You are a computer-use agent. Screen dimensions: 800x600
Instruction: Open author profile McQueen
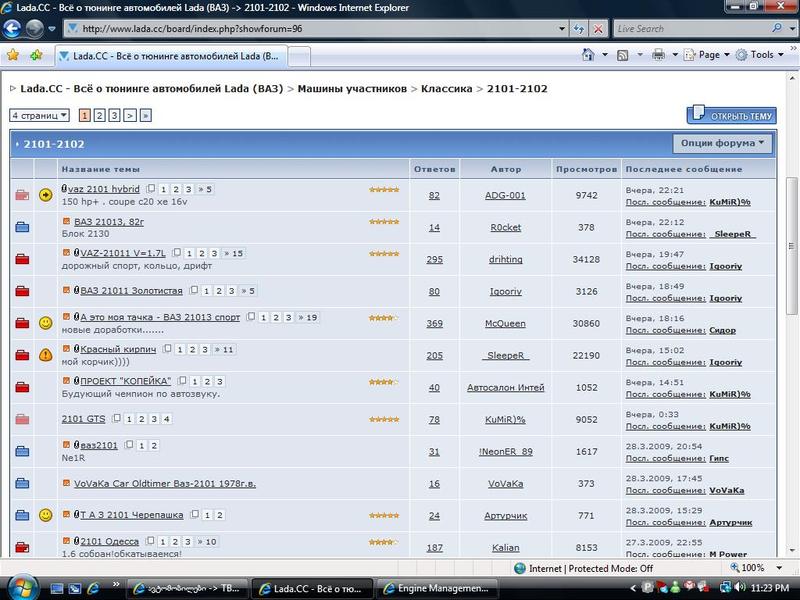tap(505, 323)
